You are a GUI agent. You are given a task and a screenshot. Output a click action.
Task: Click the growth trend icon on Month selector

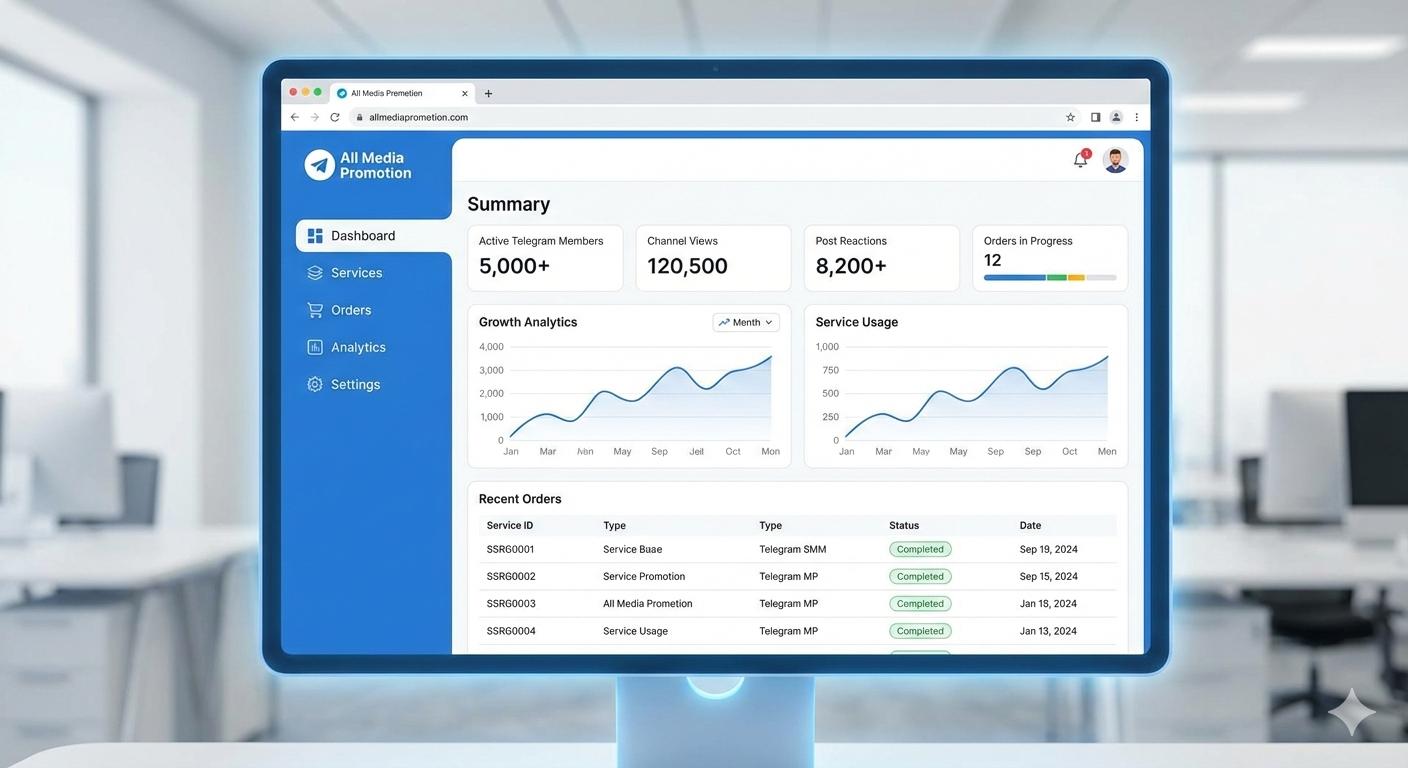[725, 321]
